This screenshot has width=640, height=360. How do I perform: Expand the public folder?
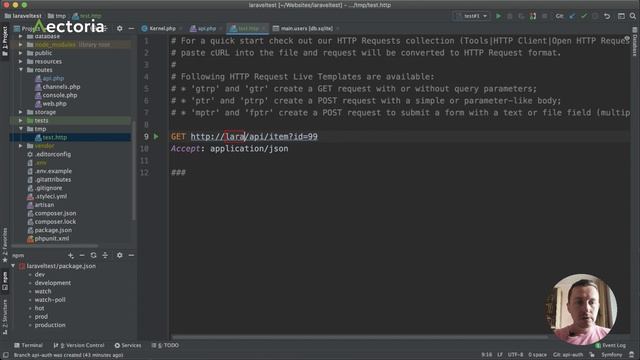click(x=20, y=53)
